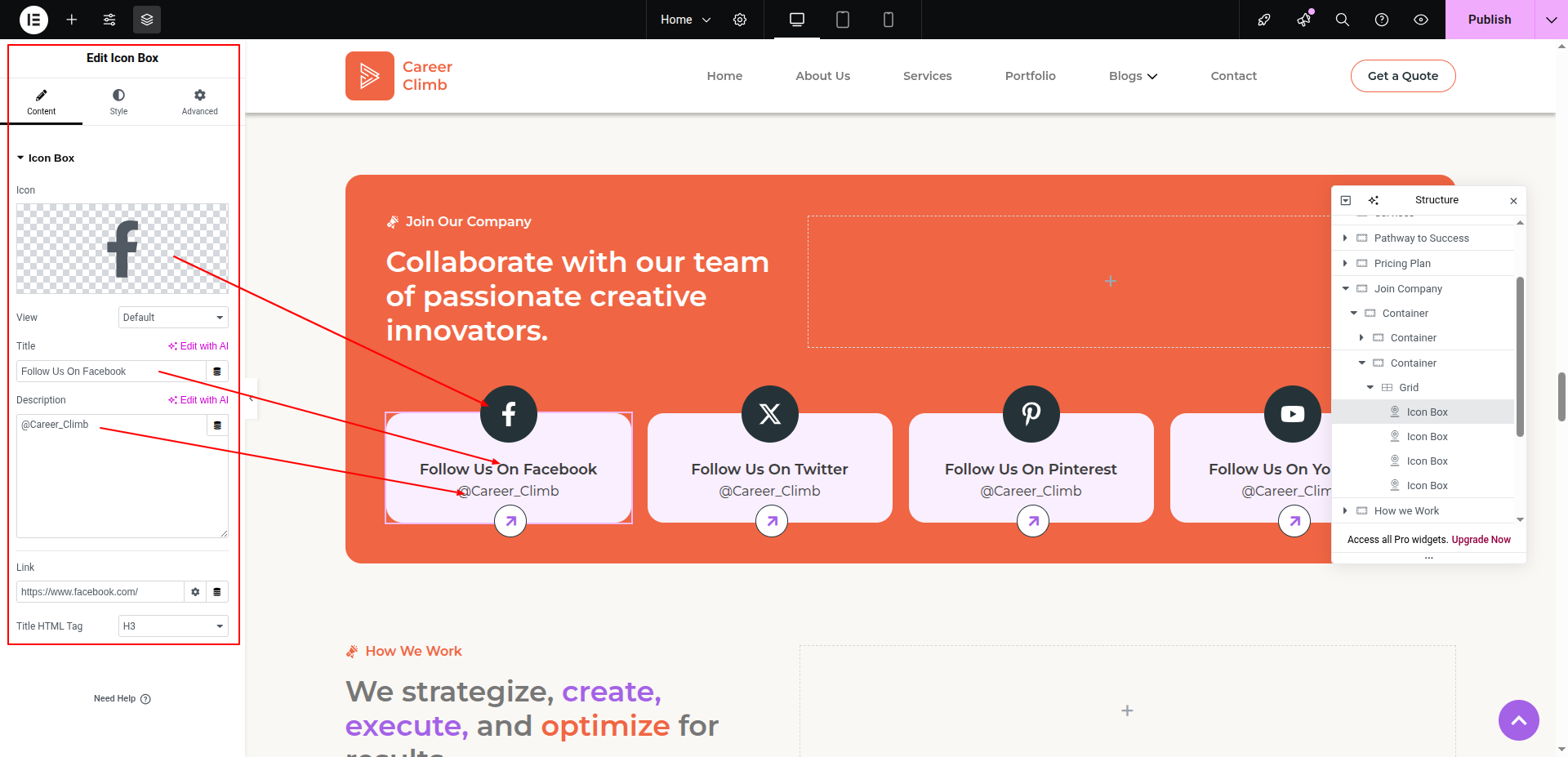
Task: Switch to mobile responsive view
Action: pyautogui.click(x=889, y=20)
